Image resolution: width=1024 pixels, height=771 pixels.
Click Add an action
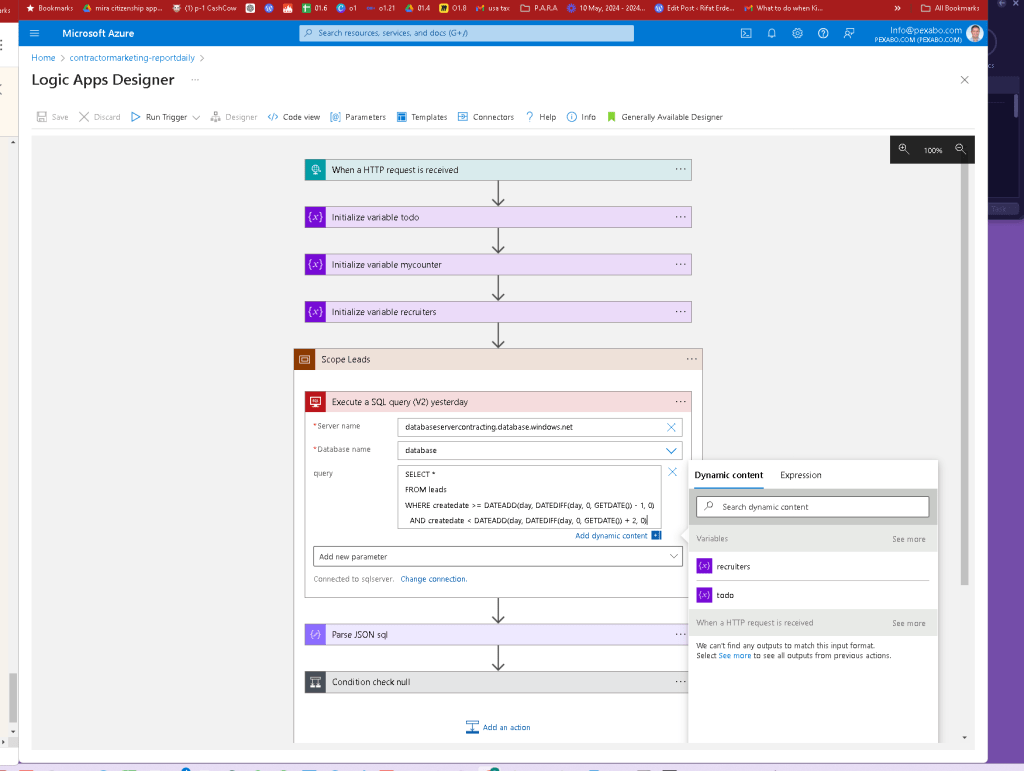click(x=498, y=727)
